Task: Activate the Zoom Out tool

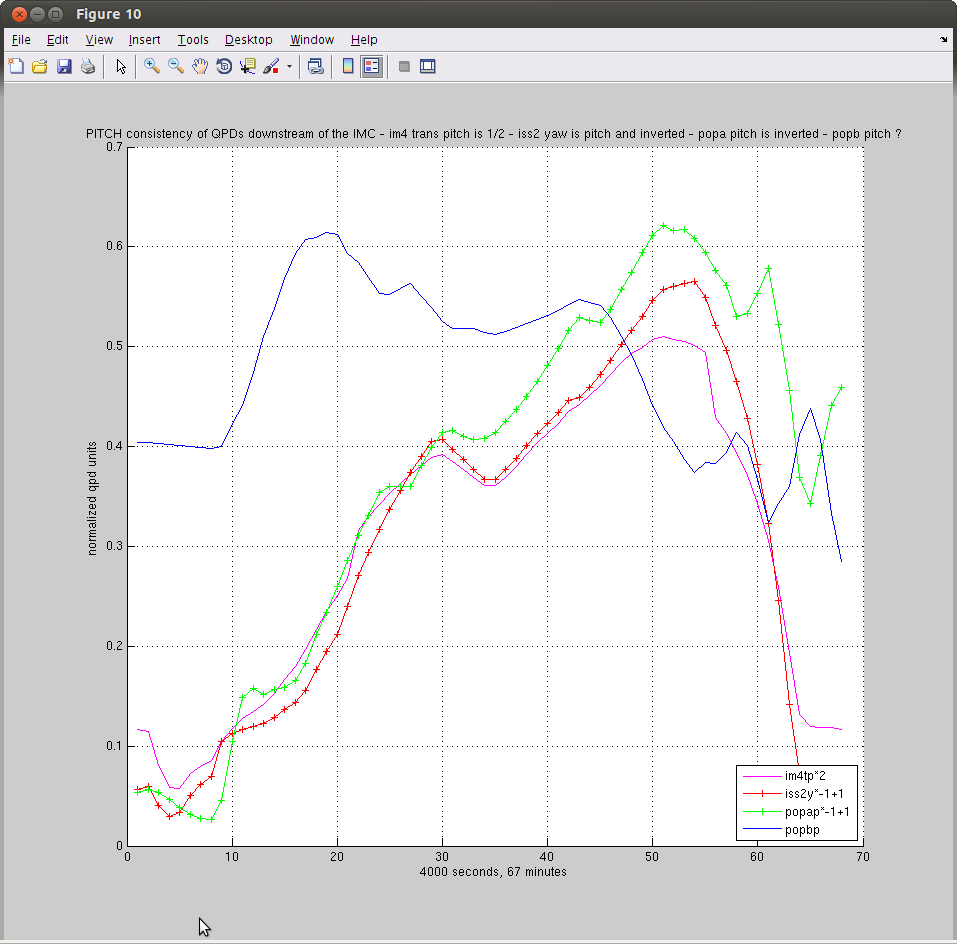Action: [x=176, y=66]
